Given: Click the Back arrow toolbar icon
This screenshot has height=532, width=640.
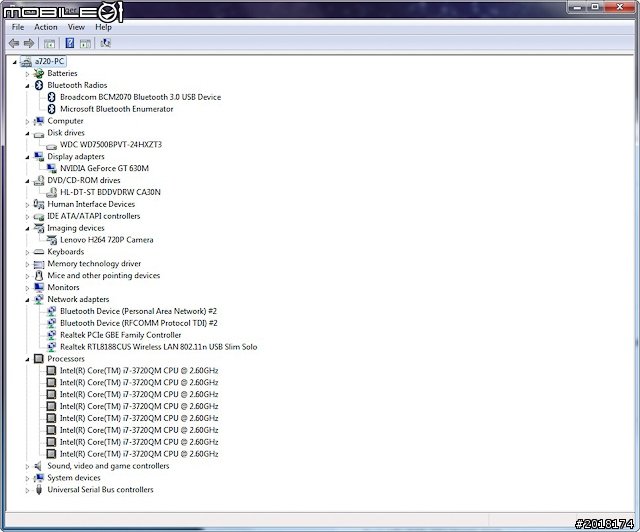Looking at the screenshot, I should point(14,43).
